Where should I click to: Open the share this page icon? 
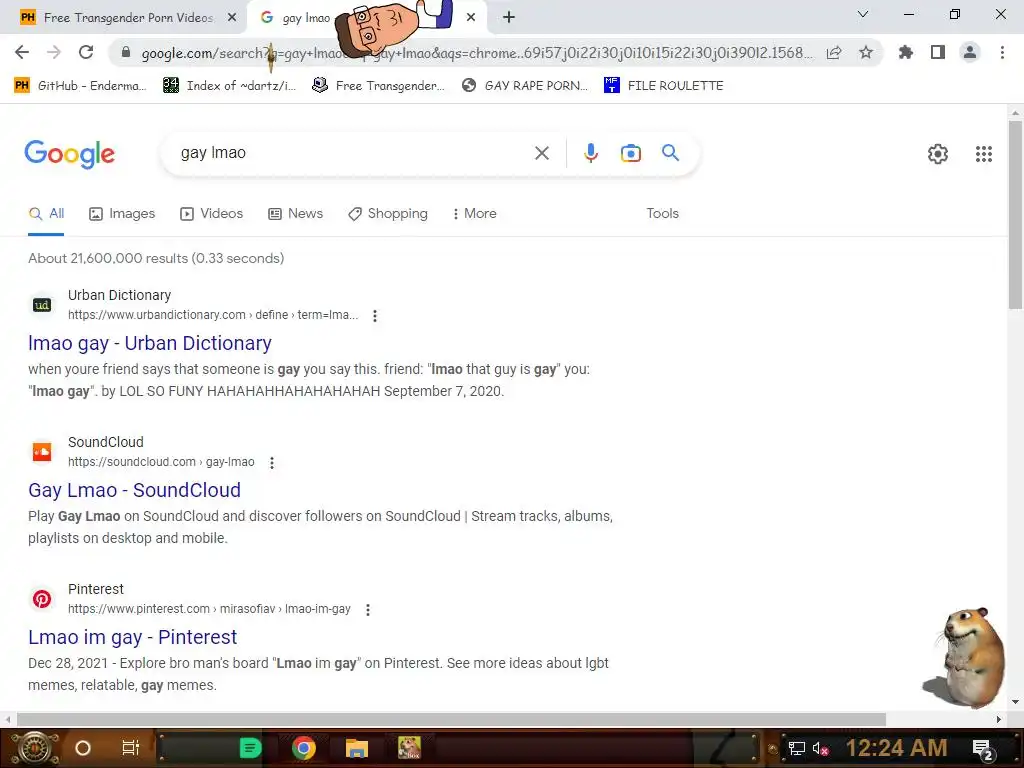point(834,52)
